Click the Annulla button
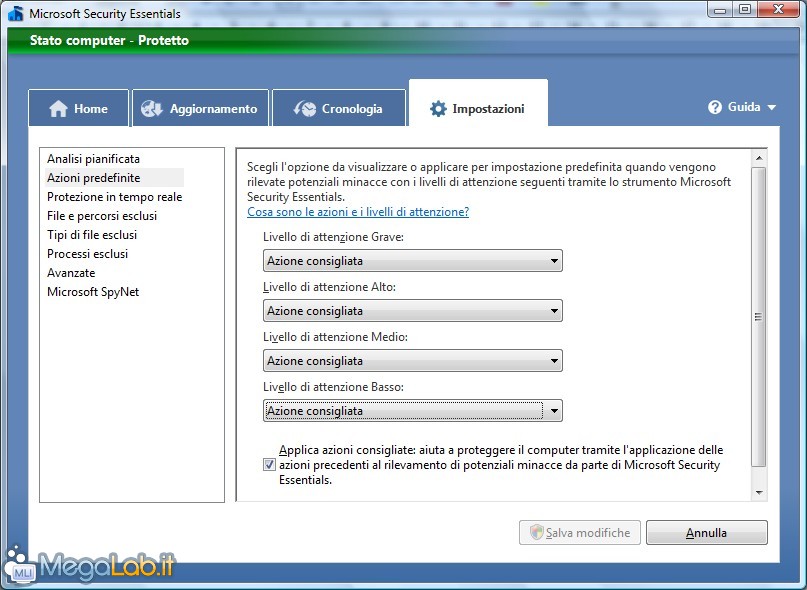807x590 pixels. coord(707,532)
